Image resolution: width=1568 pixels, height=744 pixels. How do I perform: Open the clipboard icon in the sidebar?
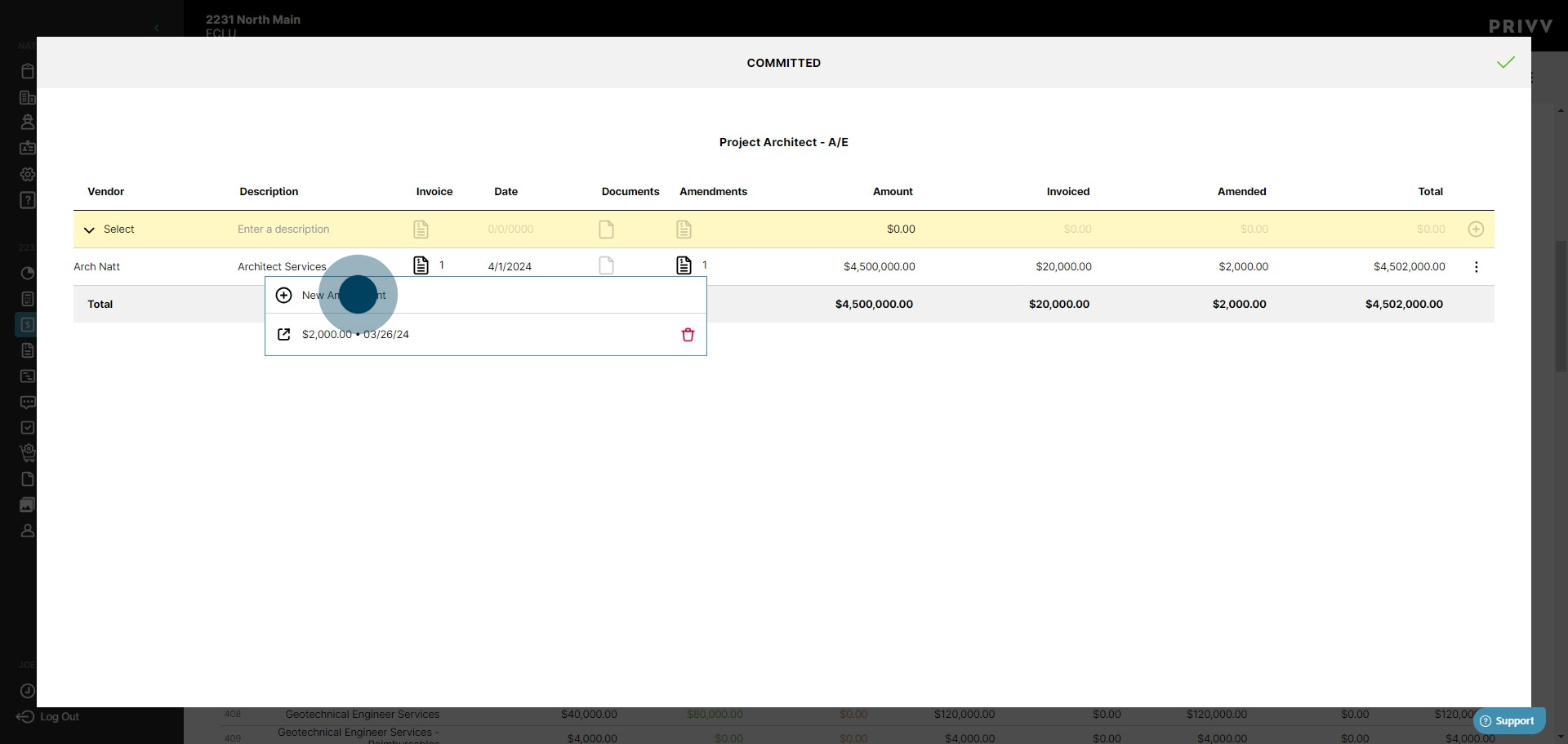coord(27,71)
